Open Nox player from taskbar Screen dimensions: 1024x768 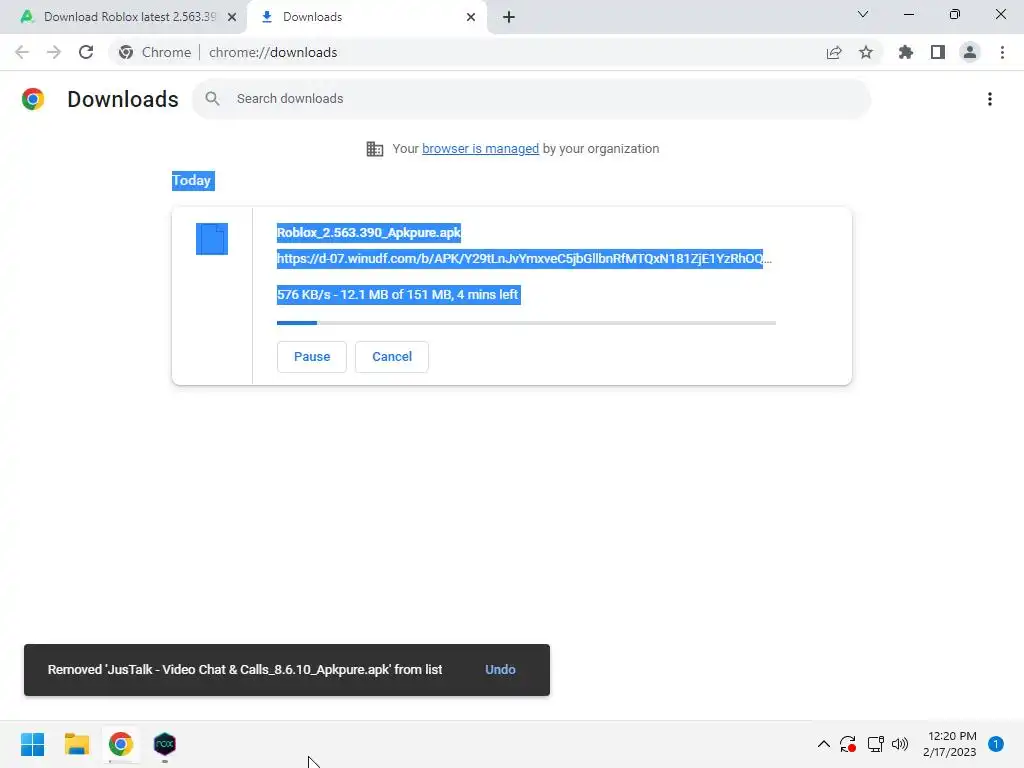coord(165,744)
